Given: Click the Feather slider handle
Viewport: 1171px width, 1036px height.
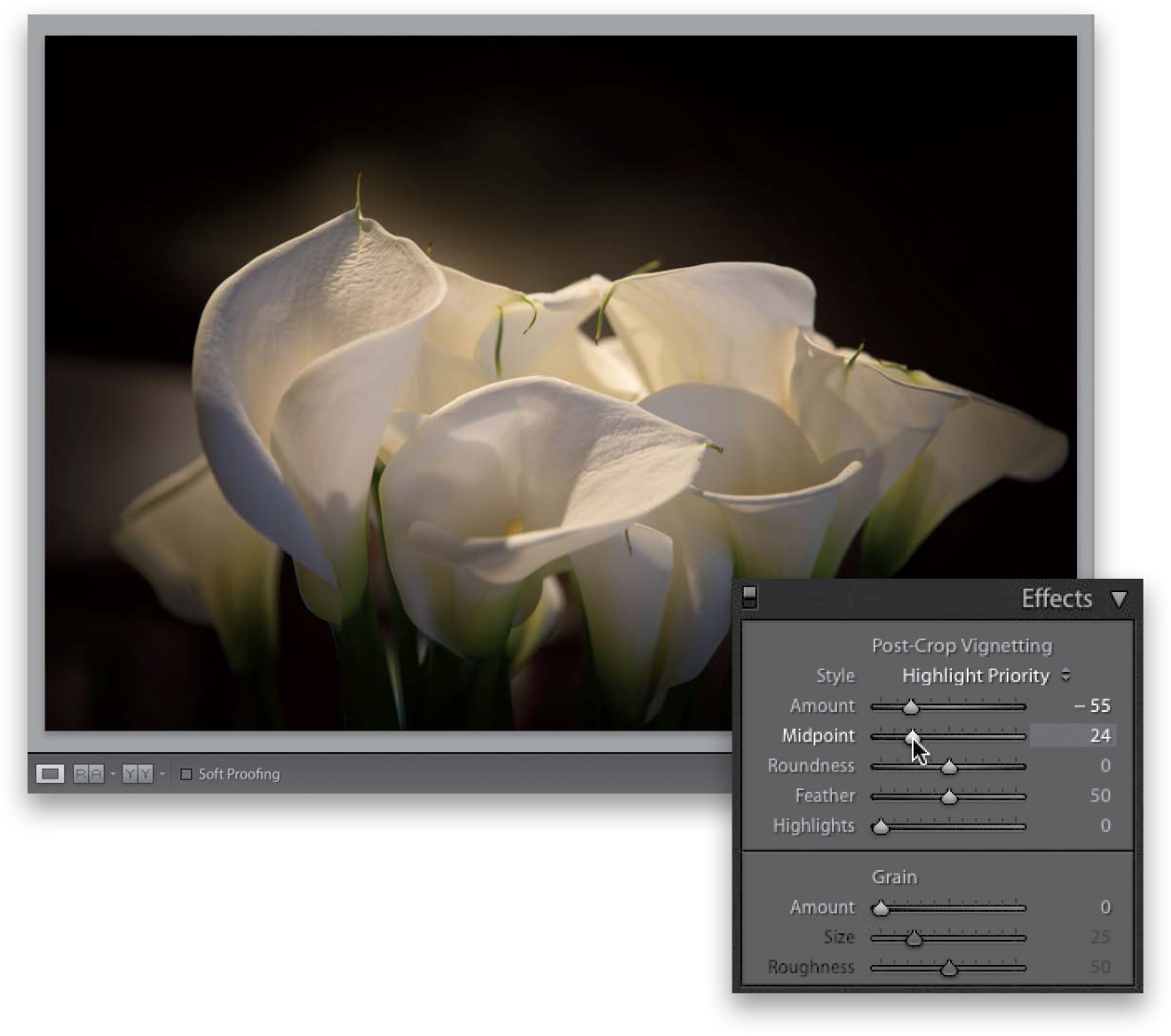Looking at the screenshot, I should point(949,796).
